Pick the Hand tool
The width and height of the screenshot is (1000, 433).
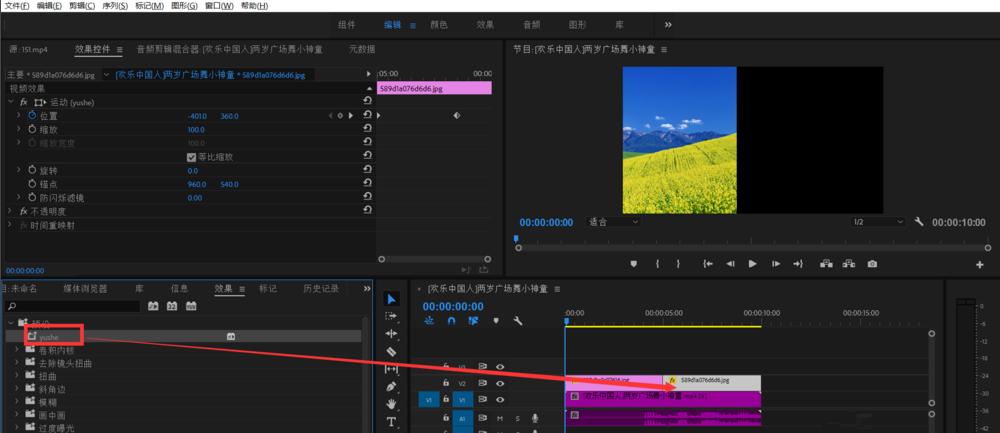[x=391, y=403]
